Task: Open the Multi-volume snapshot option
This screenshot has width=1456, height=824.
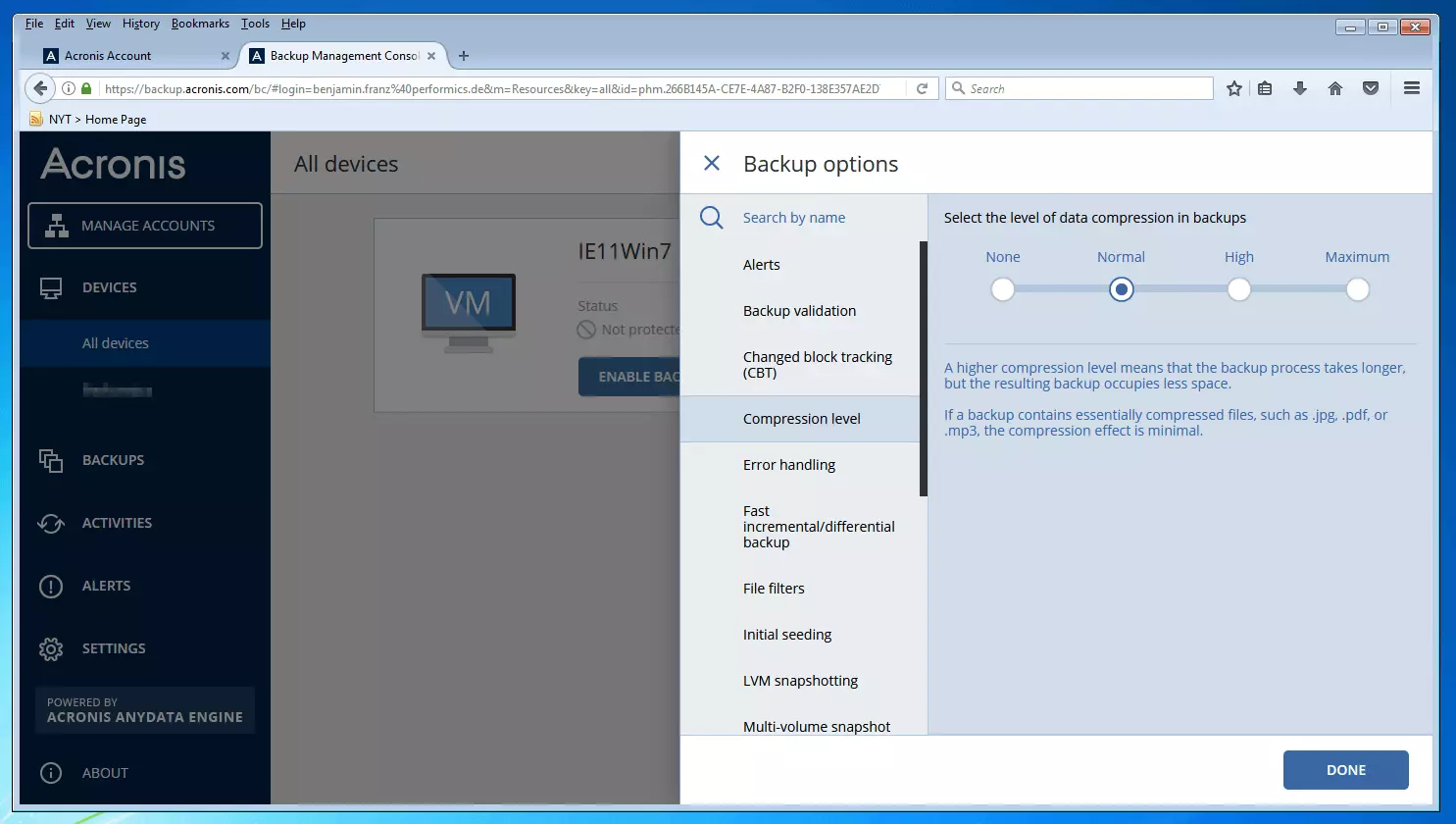Action: click(800, 724)
